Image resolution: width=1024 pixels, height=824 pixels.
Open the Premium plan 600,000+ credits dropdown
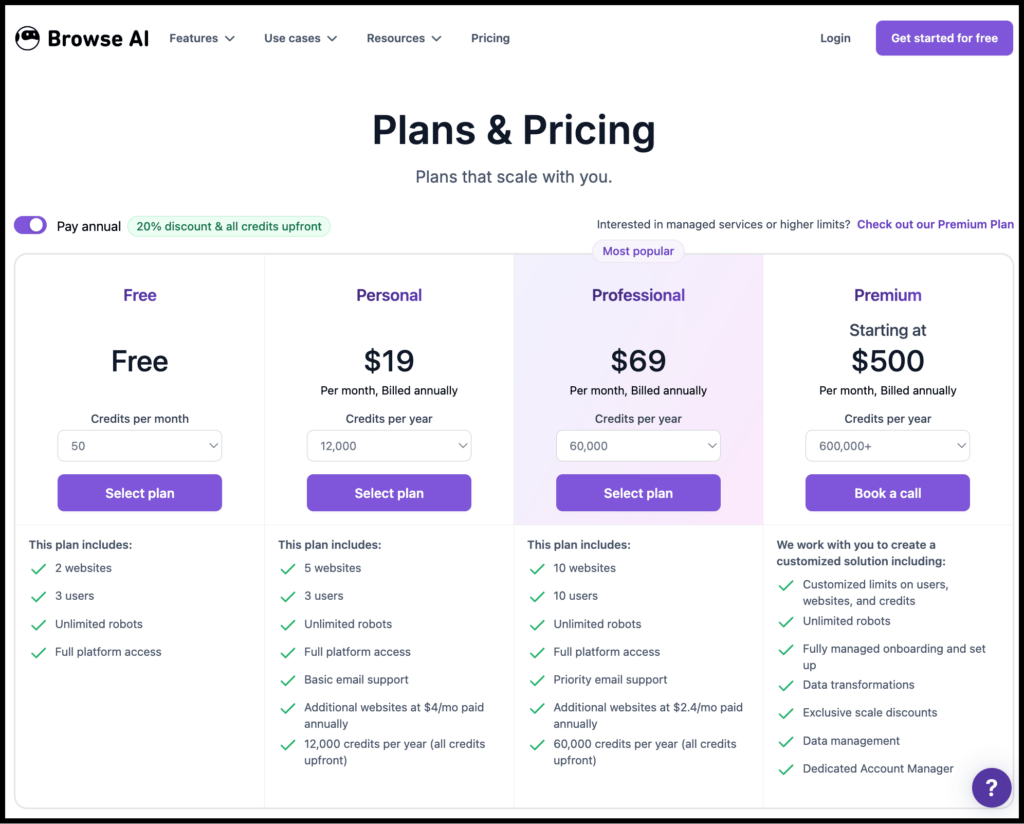pos(887,445)
